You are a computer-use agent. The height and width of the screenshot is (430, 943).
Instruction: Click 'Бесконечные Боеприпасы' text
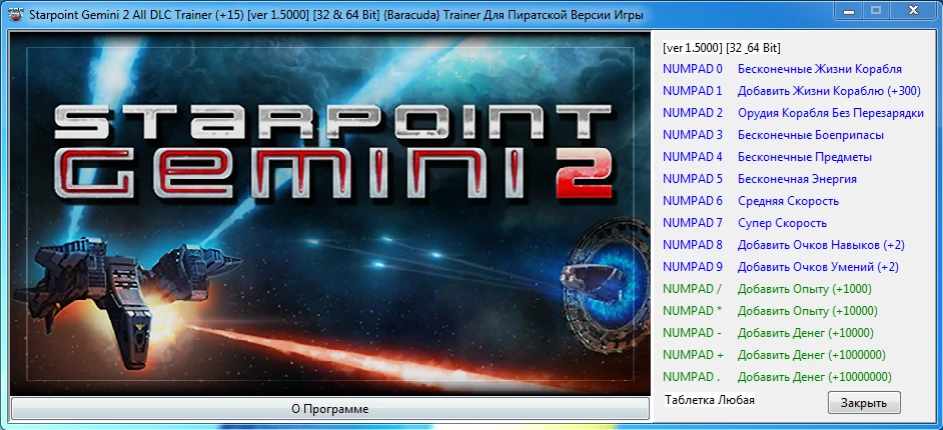pos(811,135)
